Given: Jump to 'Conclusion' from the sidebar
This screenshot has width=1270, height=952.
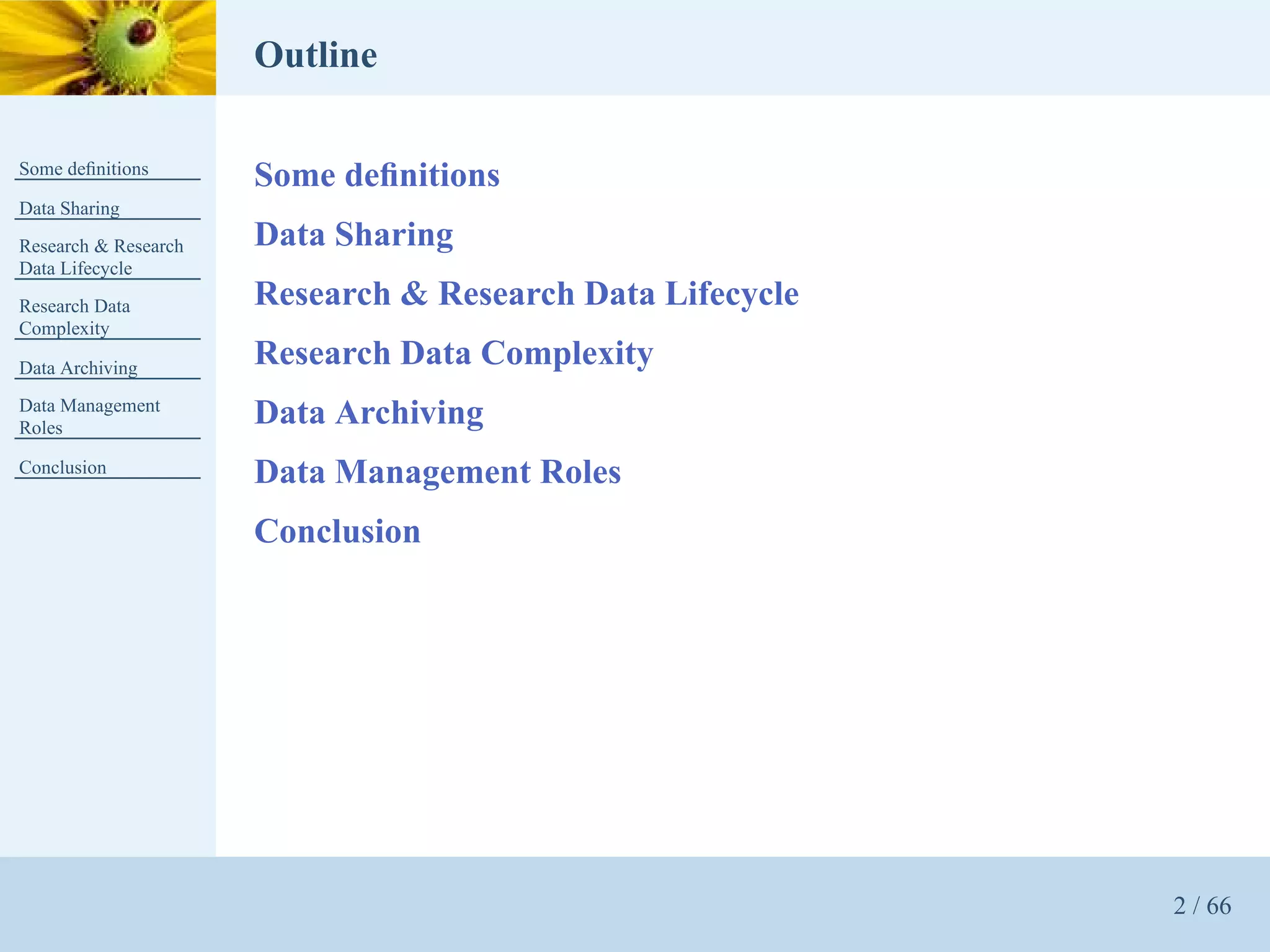Looking at the screenshot, I should pos(63,467).
